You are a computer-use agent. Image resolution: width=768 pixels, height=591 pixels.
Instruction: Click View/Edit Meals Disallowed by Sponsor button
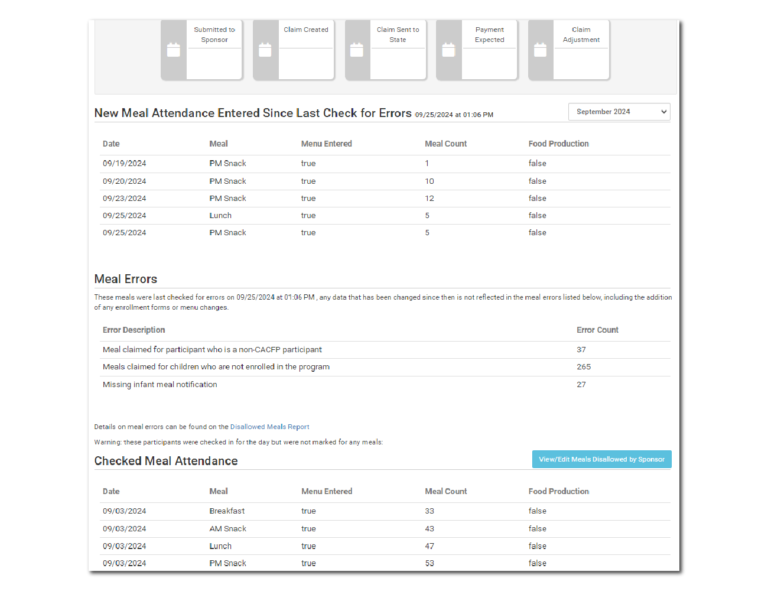[x=601, y=459]
